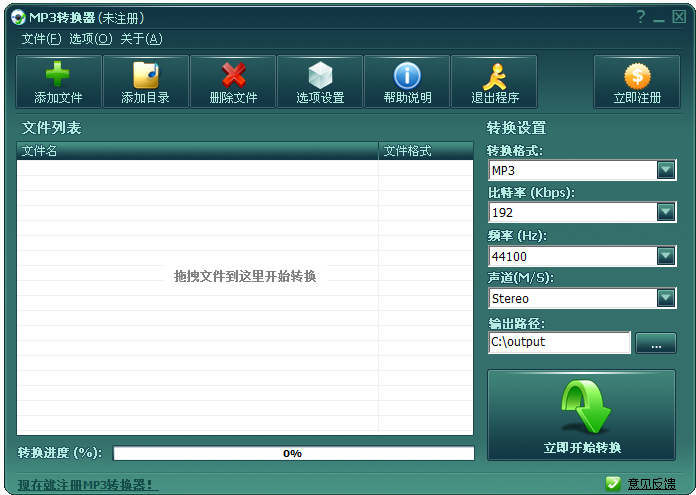Open Add Directory (添加目录) folder icon
696x495 pixels.
[x=145, y=76]
